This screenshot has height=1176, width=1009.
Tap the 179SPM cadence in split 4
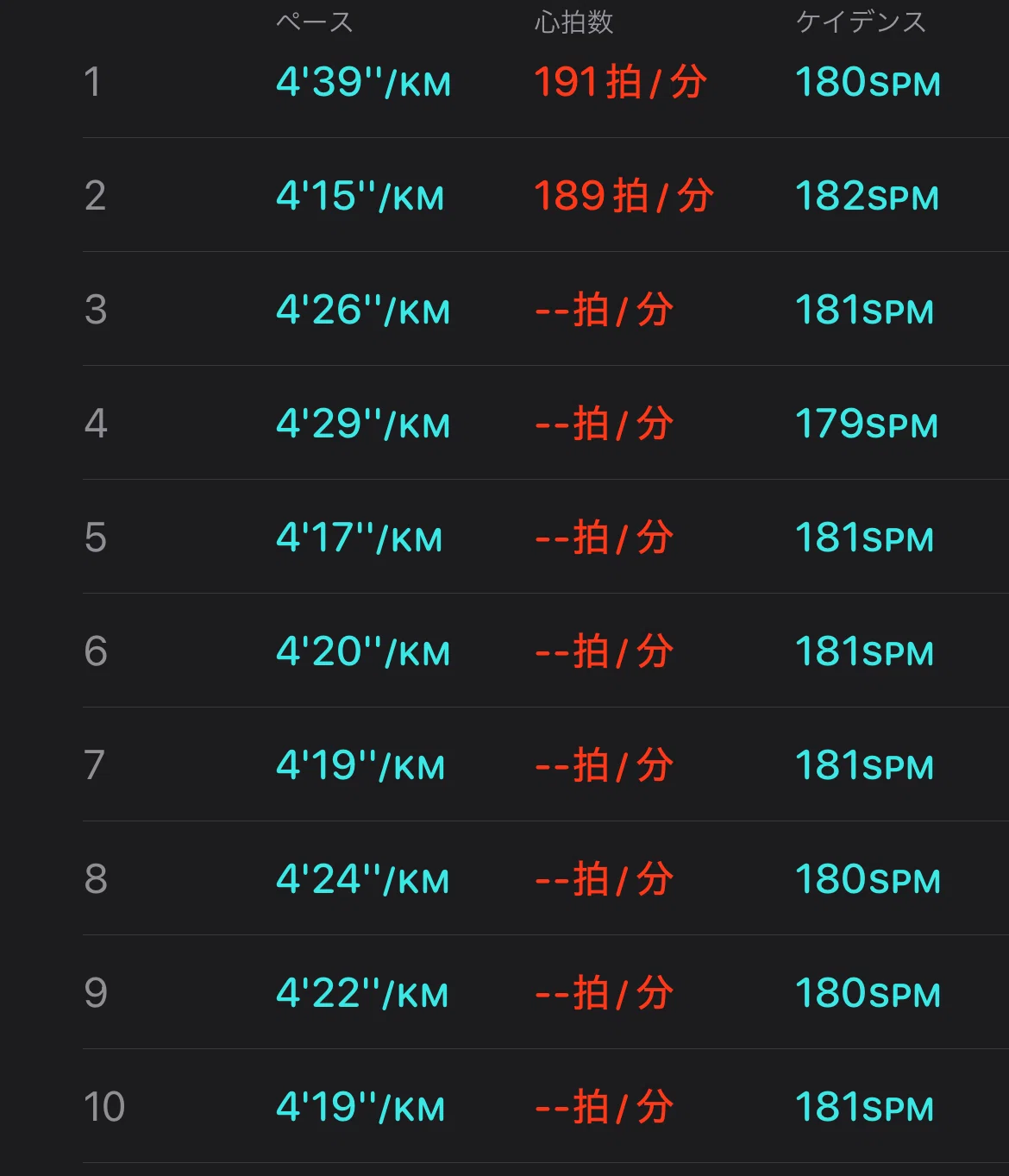[866, 424]
